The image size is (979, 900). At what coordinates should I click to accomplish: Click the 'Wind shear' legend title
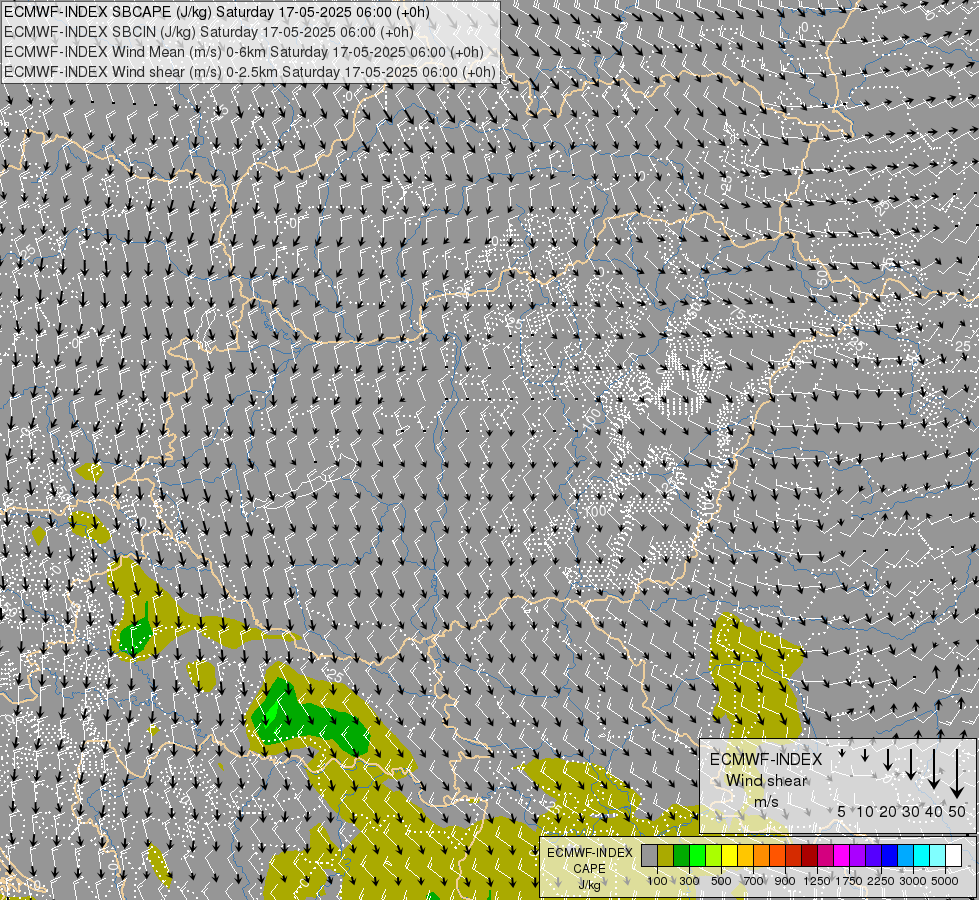766,780
